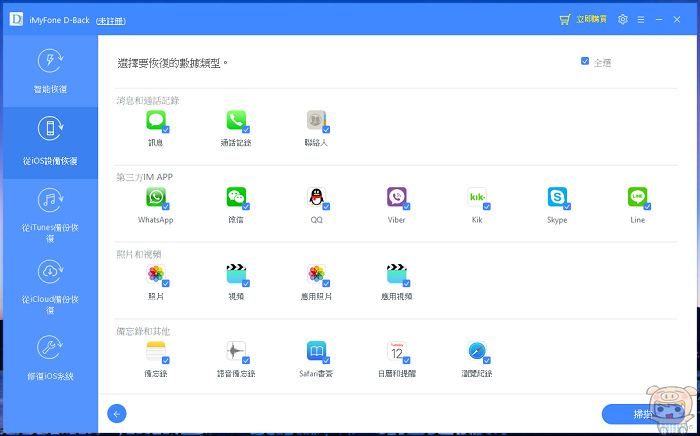Uncheck the select all (全選) checkbox
Screen dimensions: 700x436
click(x=585, y=62)
